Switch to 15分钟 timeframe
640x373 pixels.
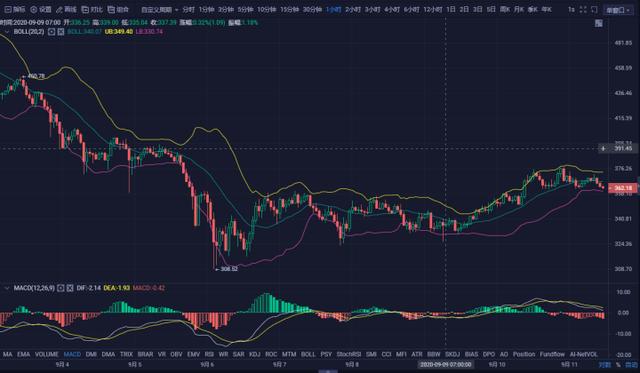[x=290, y=9]
